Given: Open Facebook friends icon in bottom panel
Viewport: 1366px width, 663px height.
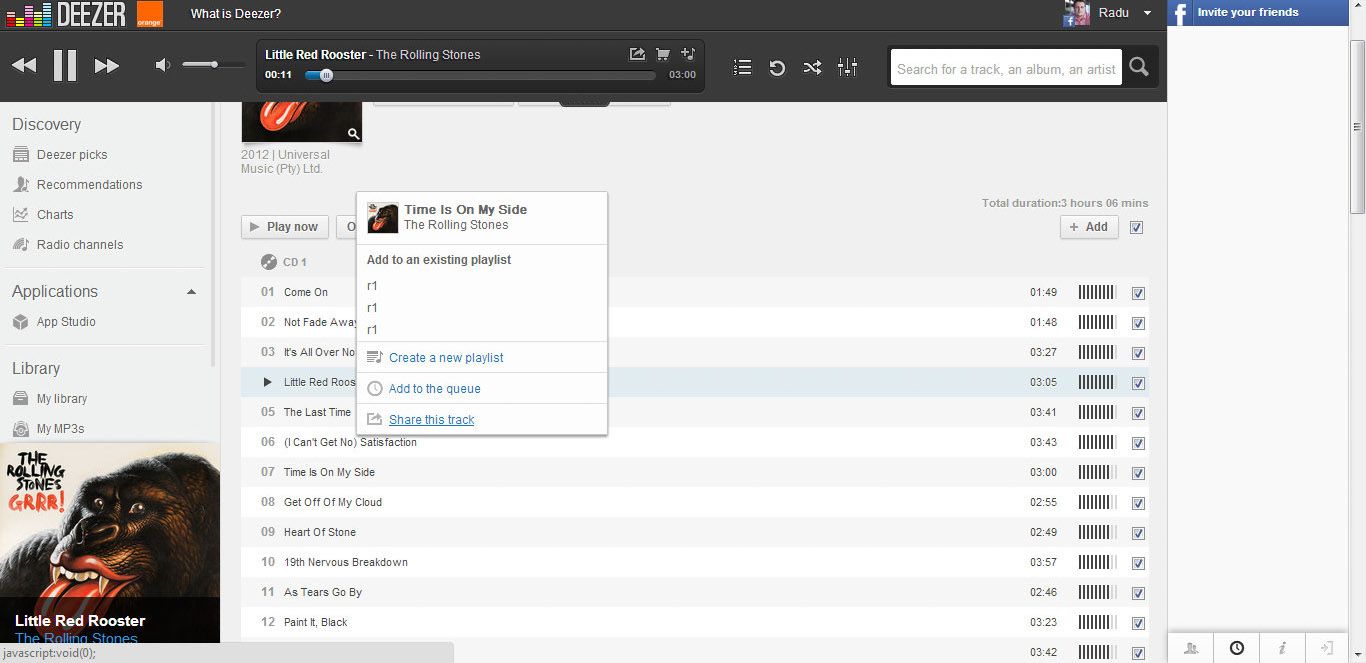Looking at the screenshot, I should [1191, 648].
